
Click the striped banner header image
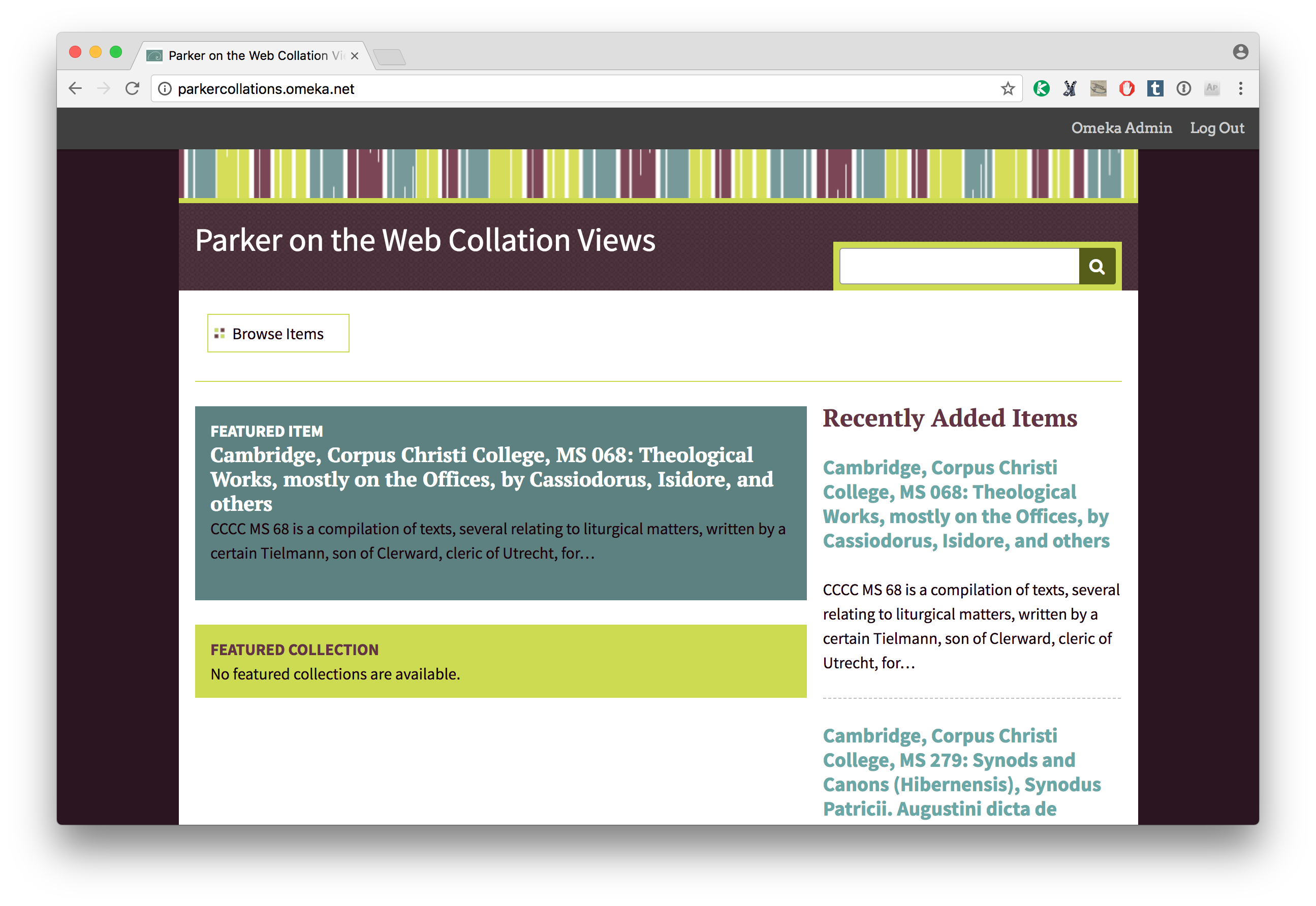(657, 175)
